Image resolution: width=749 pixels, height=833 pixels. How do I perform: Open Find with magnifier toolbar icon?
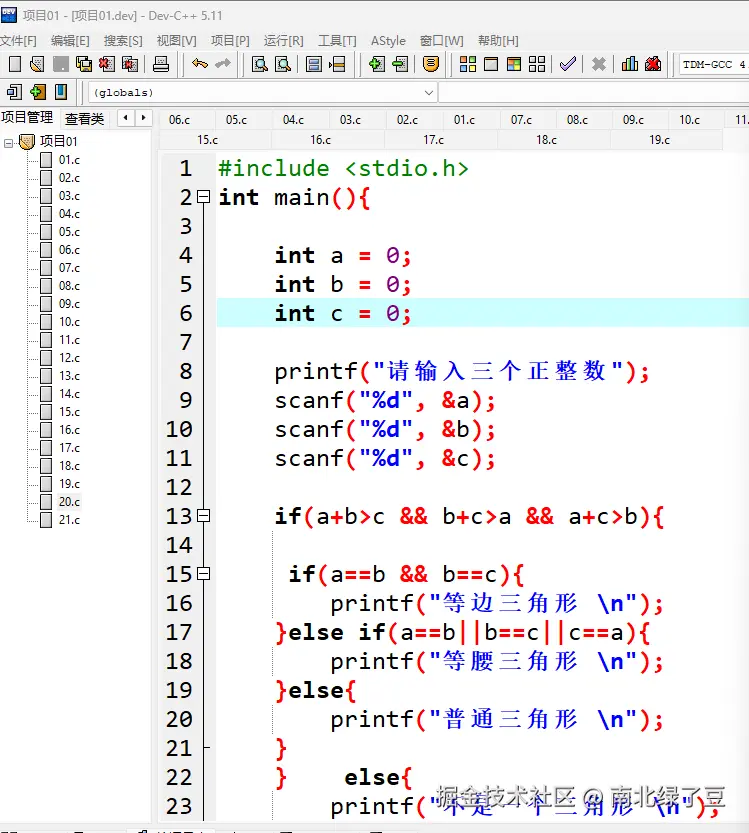point(259,64)
